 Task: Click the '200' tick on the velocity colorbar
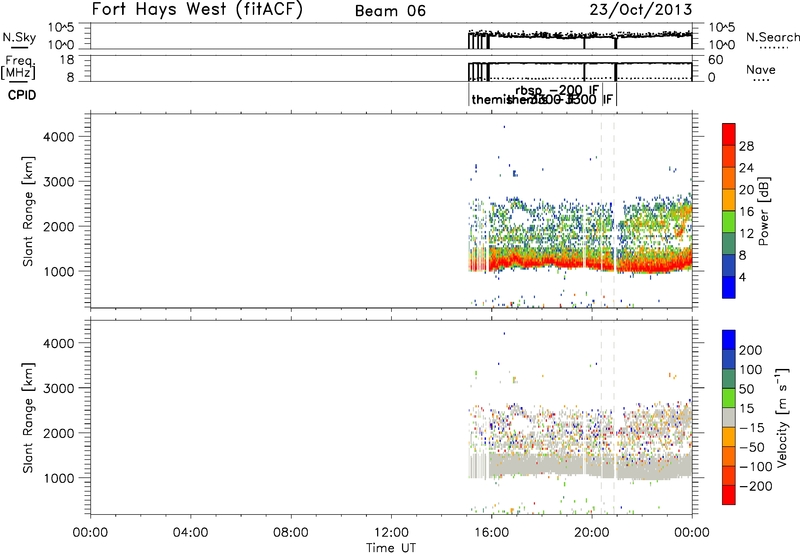coord(751,350)
